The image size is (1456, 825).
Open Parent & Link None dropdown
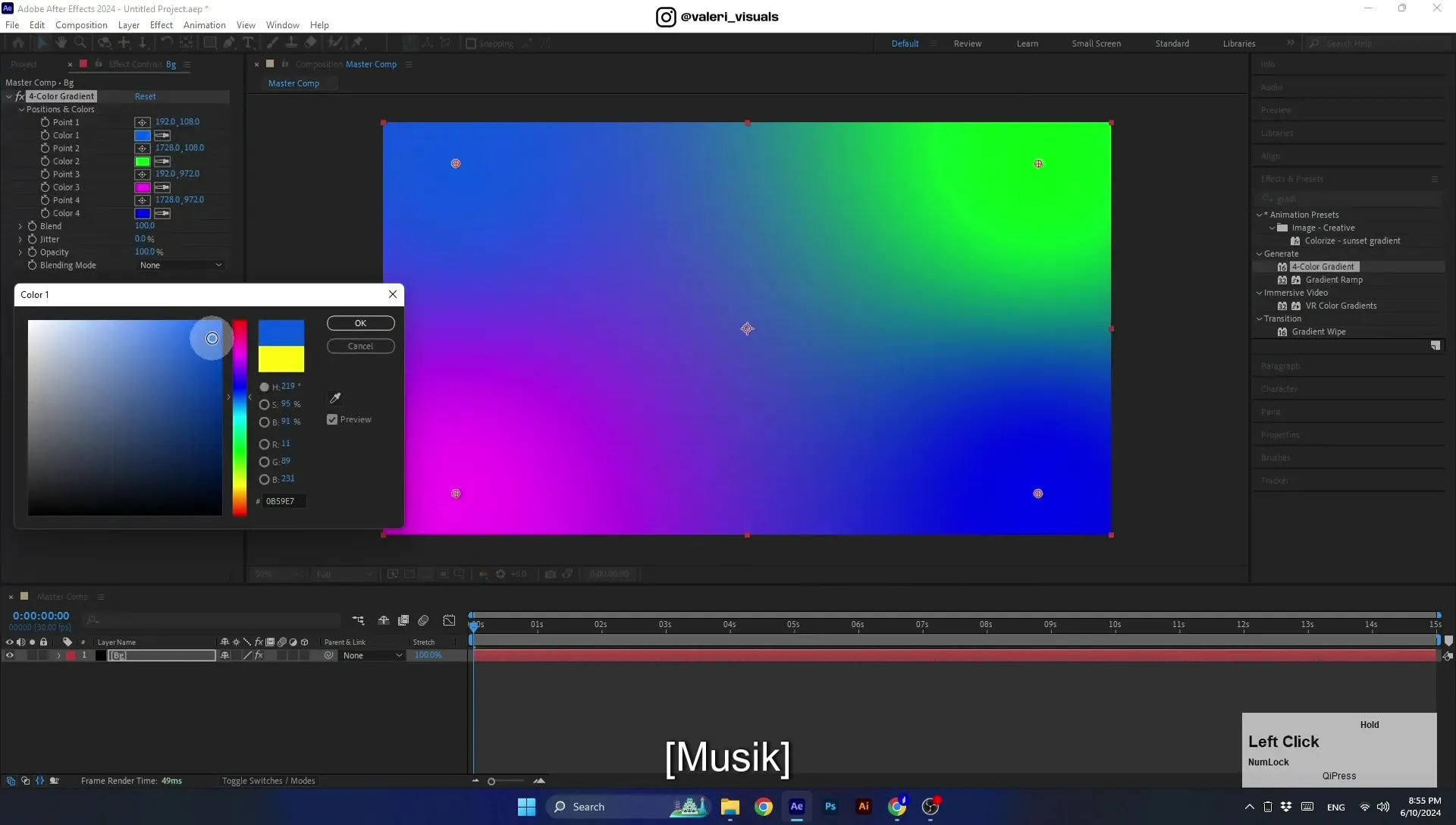pyautogui.click(x=372, y=656)
